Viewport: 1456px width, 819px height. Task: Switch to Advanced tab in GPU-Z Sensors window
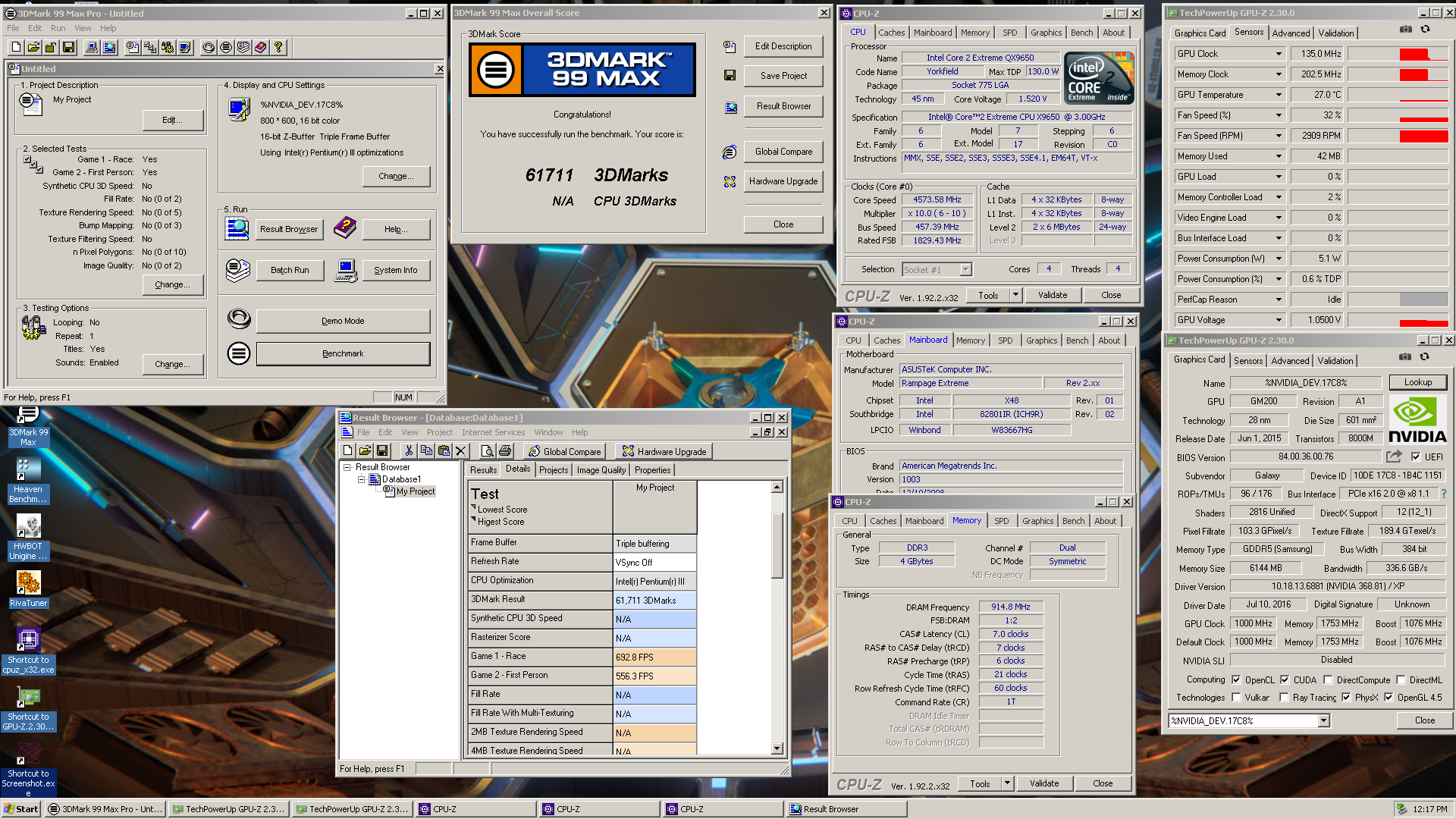point(1291,33)
